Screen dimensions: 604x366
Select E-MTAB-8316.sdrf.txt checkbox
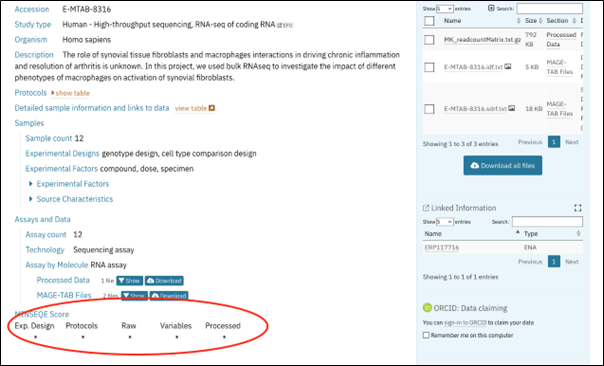tap(429, 109)
